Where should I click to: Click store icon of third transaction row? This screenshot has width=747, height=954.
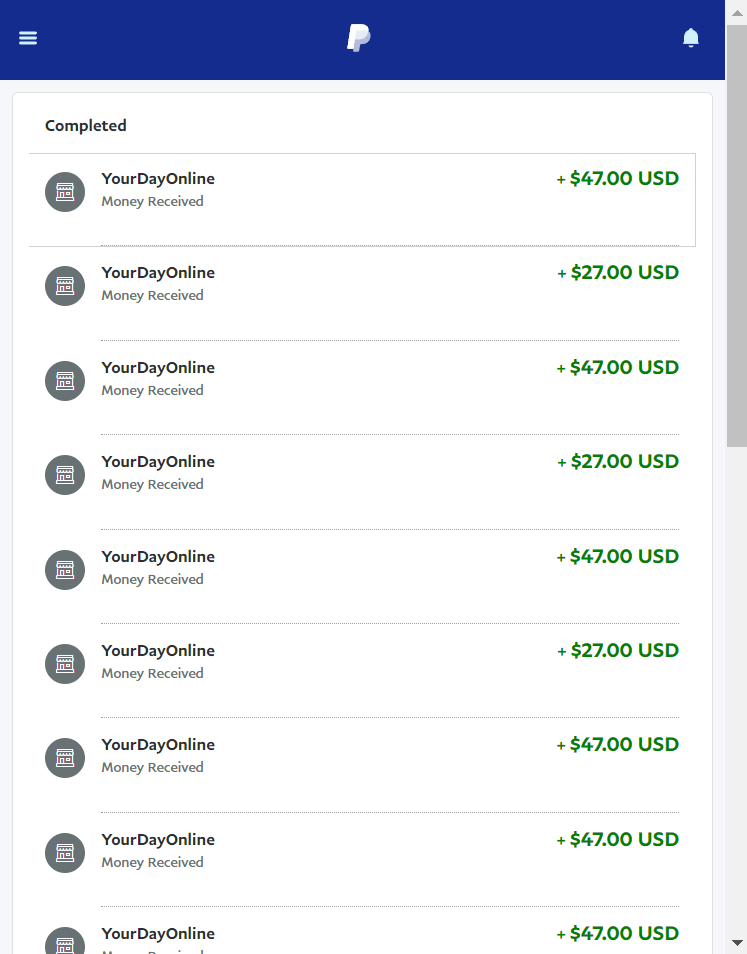coord(65,381)
